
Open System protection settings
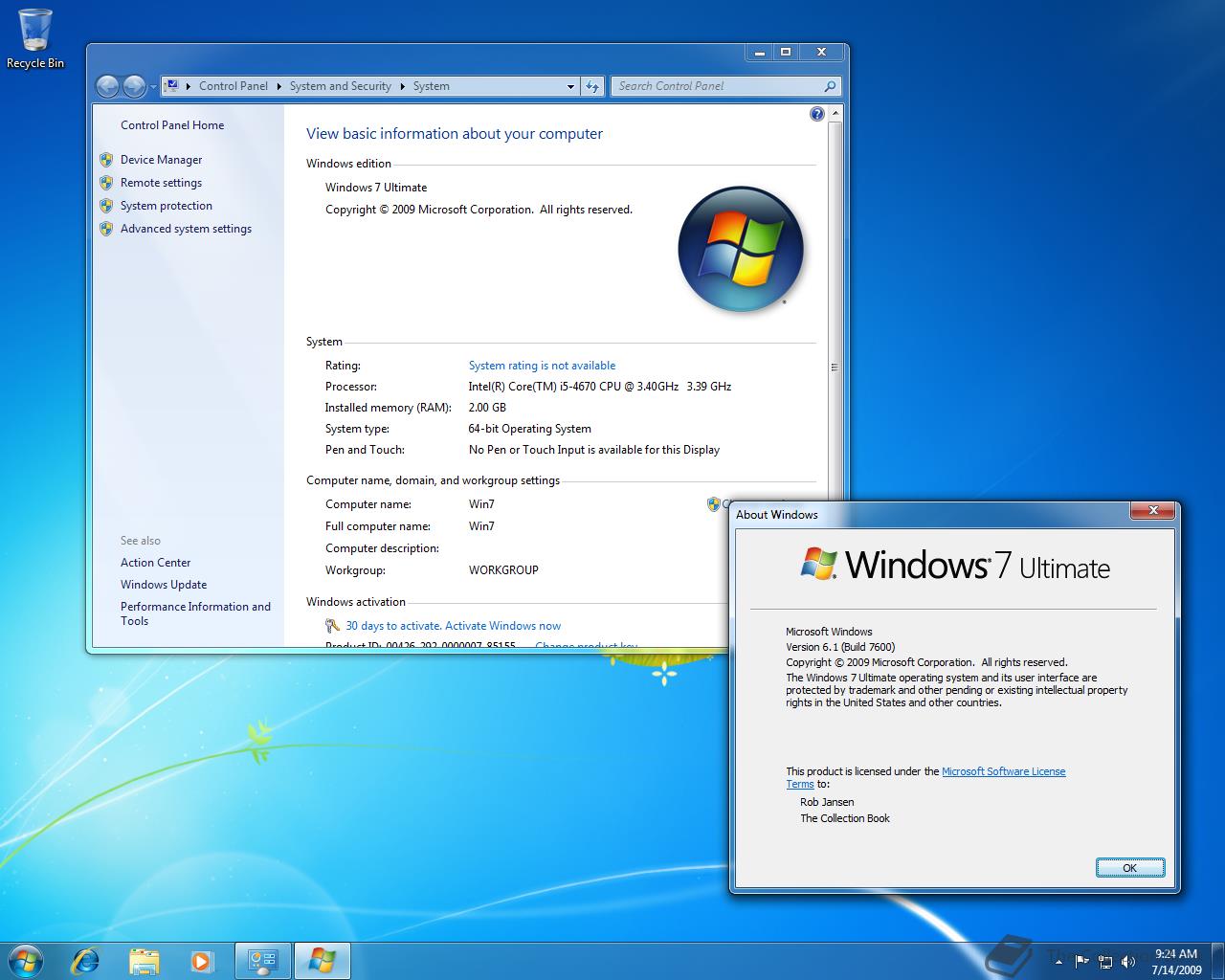click(x=167, y=205)
